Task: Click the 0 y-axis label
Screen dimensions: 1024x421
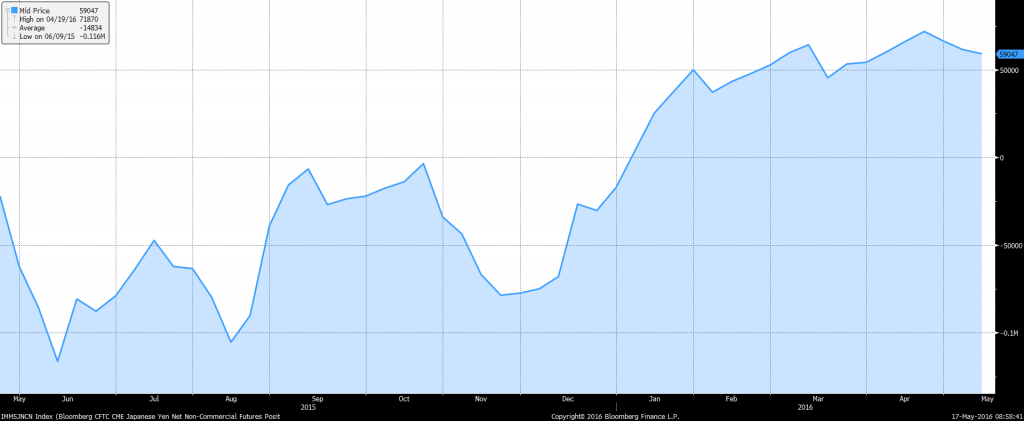Action: pyautogui.click(x=1001, y=158)
